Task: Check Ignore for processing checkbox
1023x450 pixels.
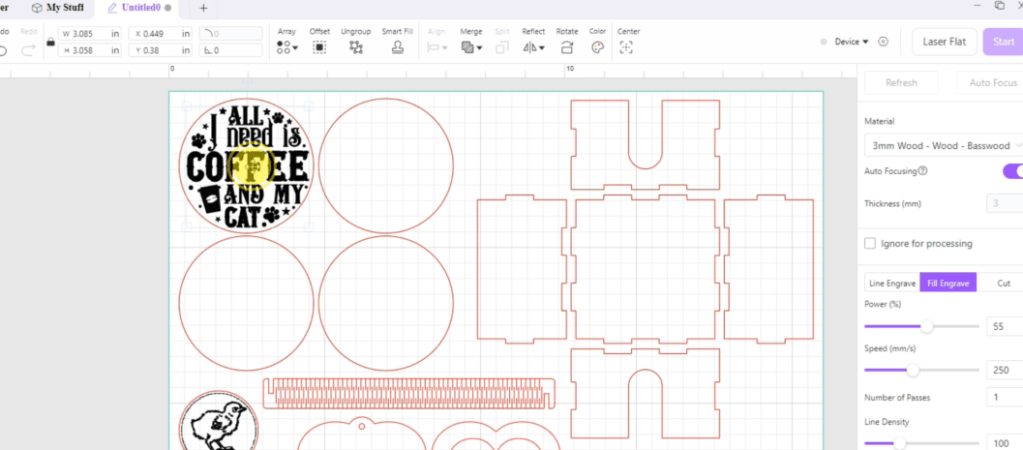Action: point(871,243)
